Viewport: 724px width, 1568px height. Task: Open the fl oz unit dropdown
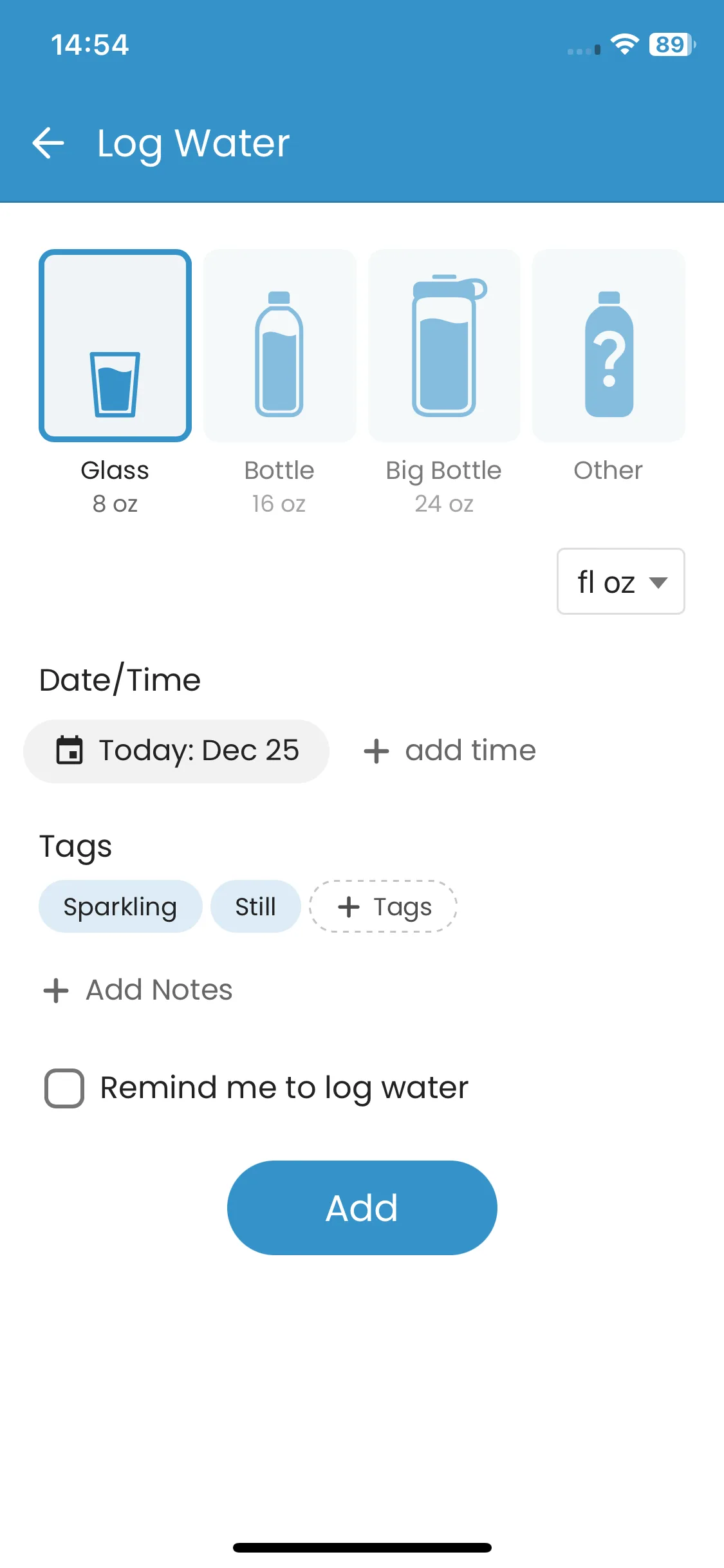coord(620,582)
